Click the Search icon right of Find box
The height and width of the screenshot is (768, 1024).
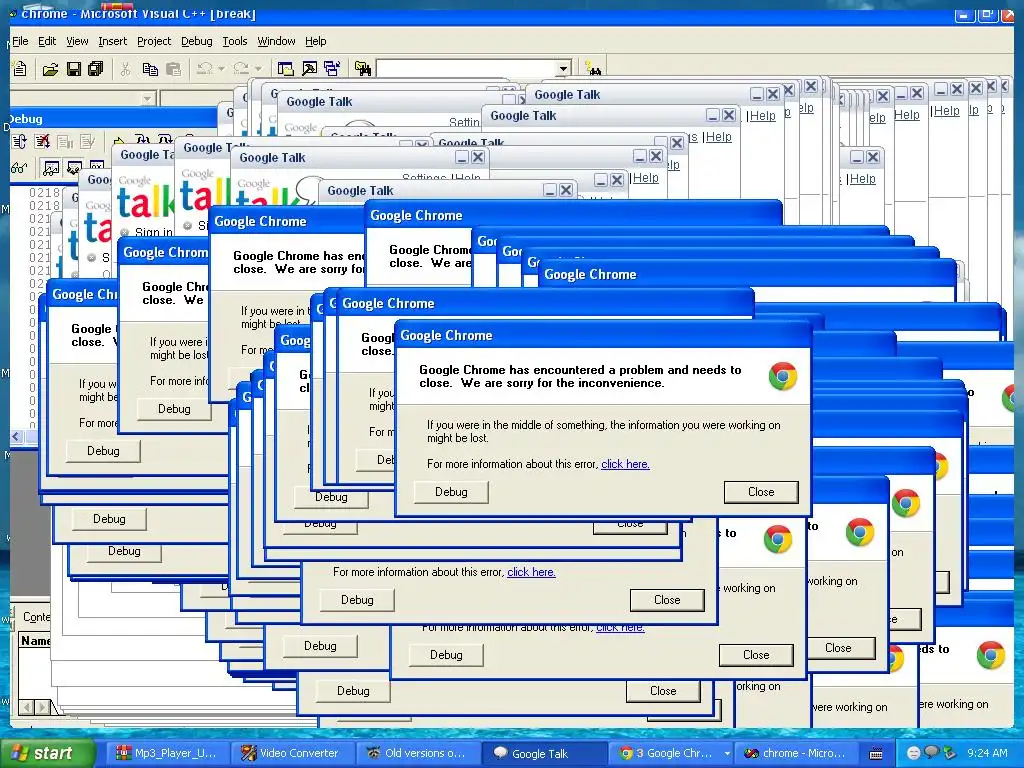(x=593, y=69)
